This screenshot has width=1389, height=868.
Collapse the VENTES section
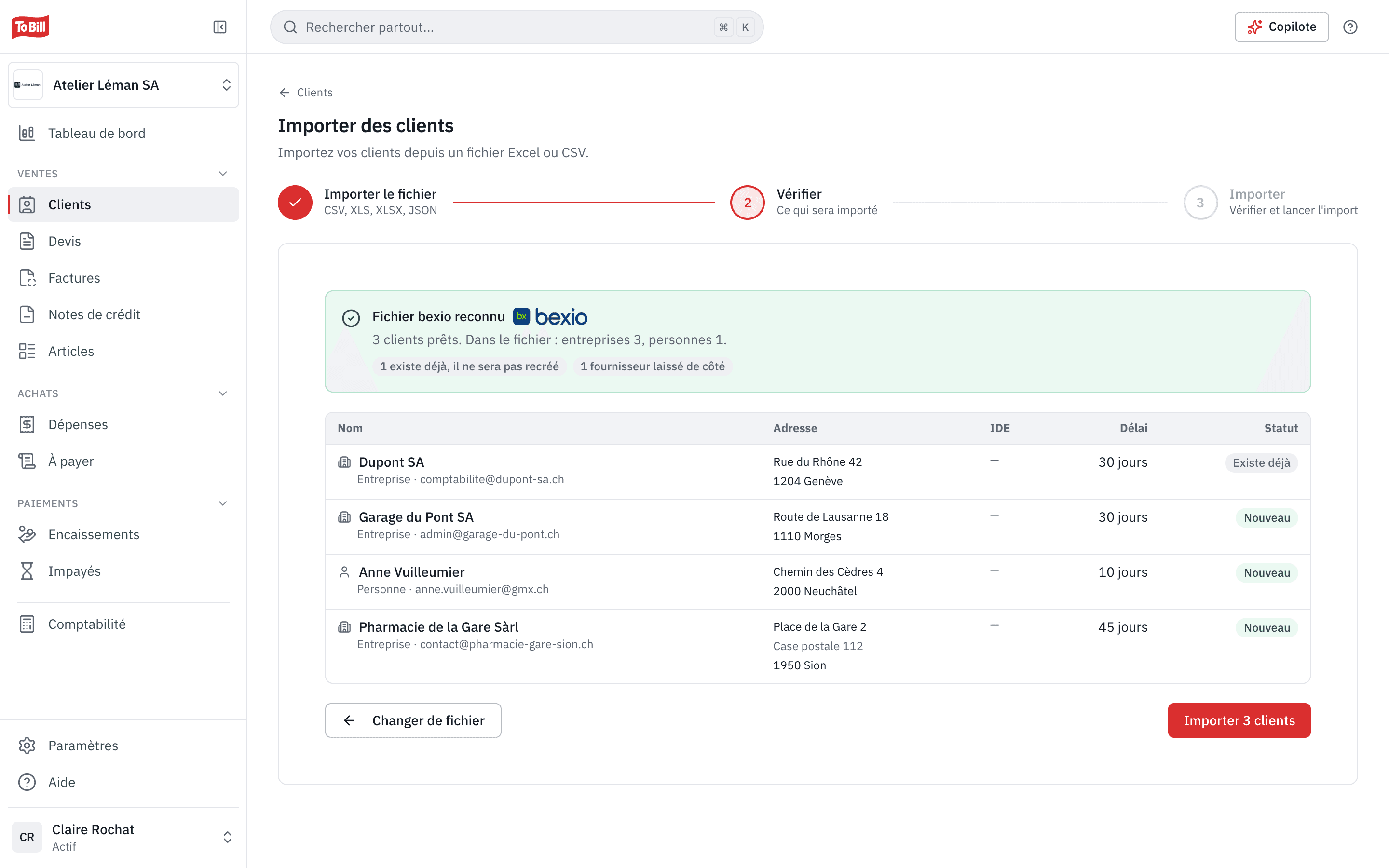coord(223,174)
